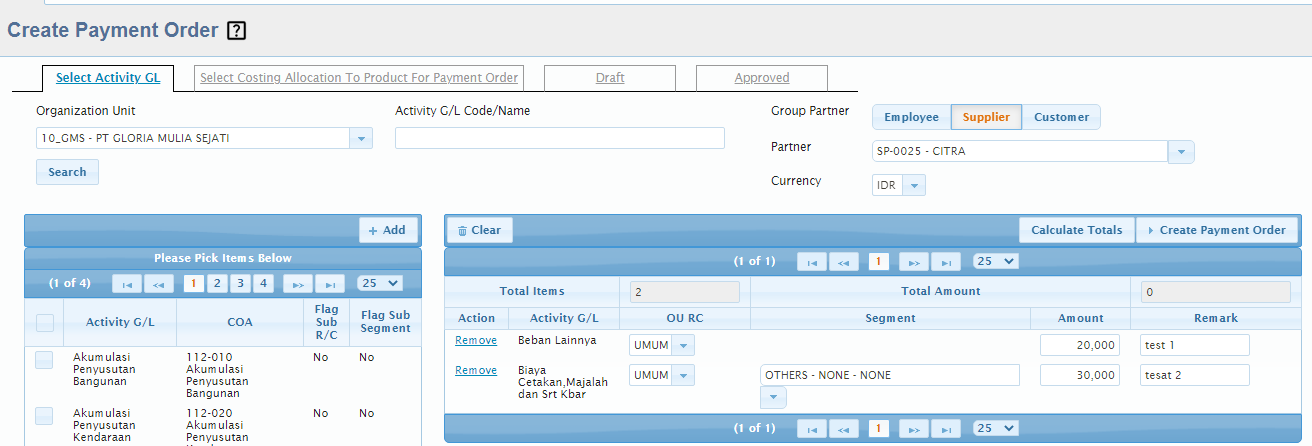Open OU RC dropdown for Biaya Cetakan row
The image size is (1312, 446).
[x=682, y=375]
